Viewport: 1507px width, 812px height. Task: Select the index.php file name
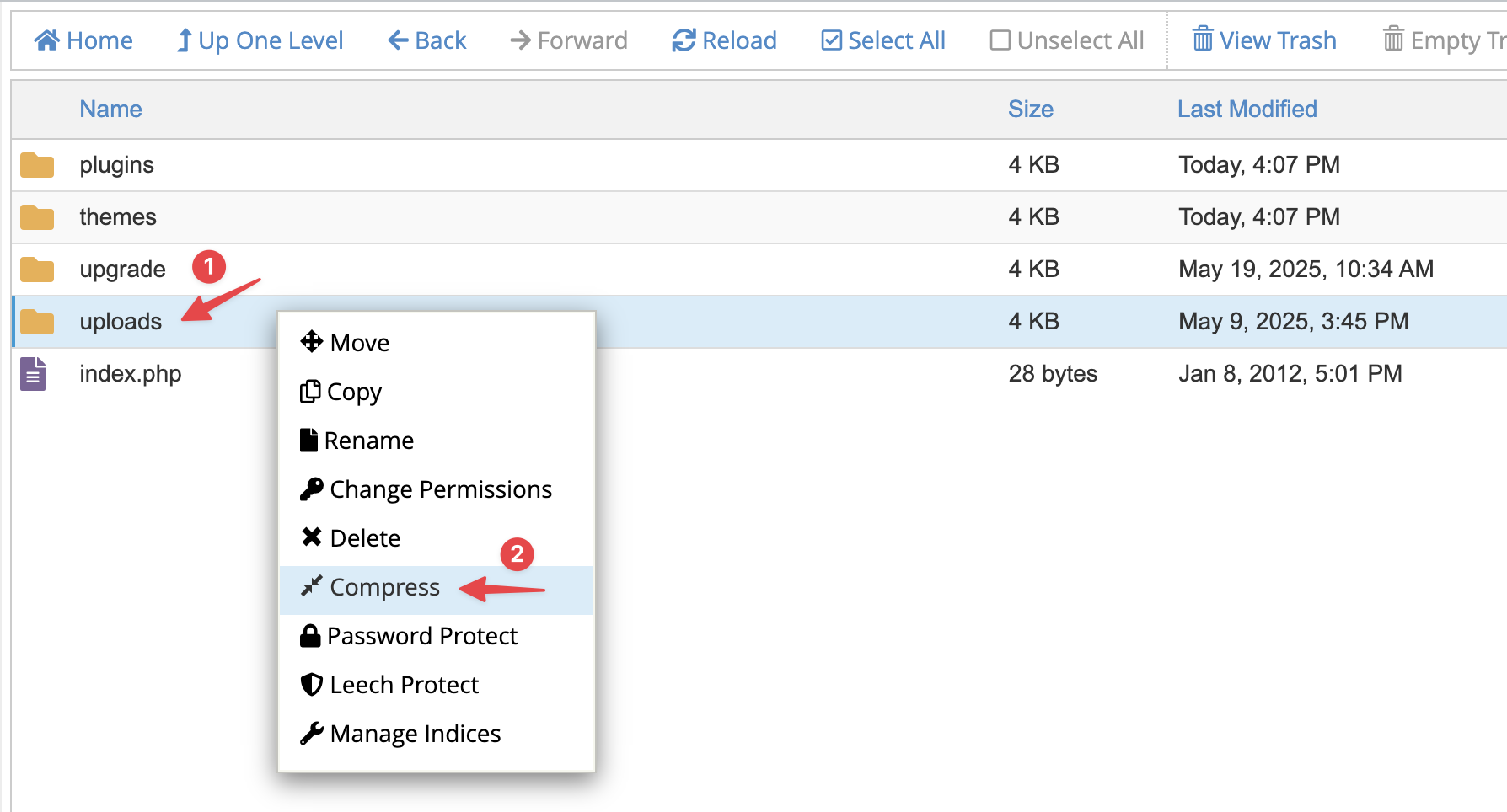(x=131, y=374)
